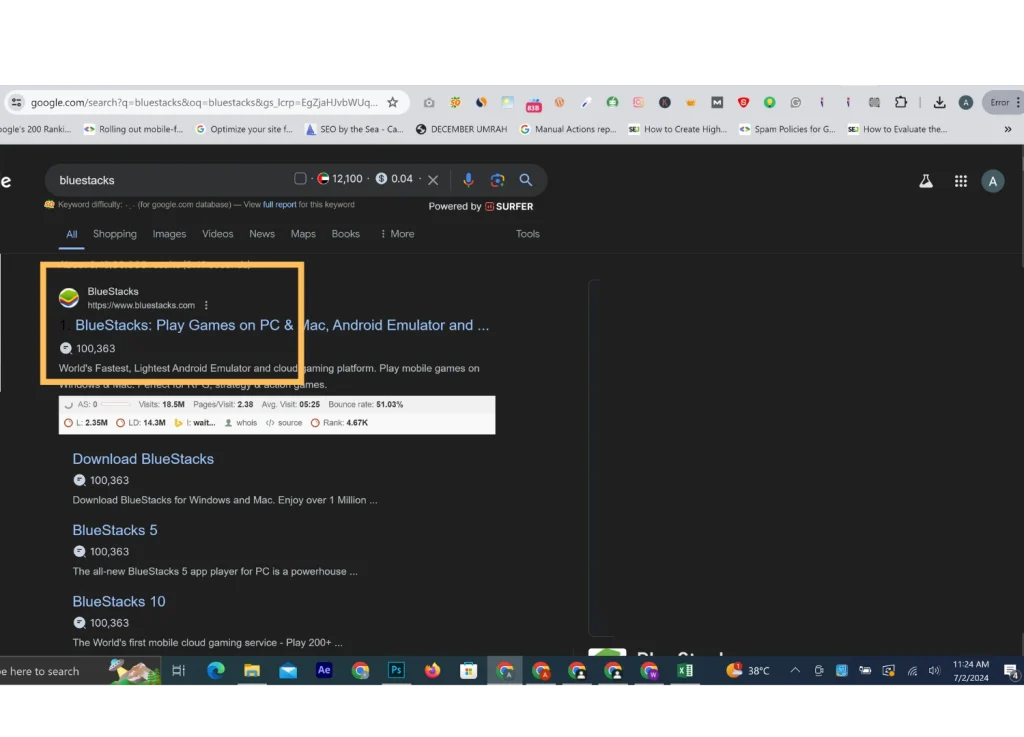Clear the search query with the X icon
The image size is (1024, 737).
[x=432, y=180]
